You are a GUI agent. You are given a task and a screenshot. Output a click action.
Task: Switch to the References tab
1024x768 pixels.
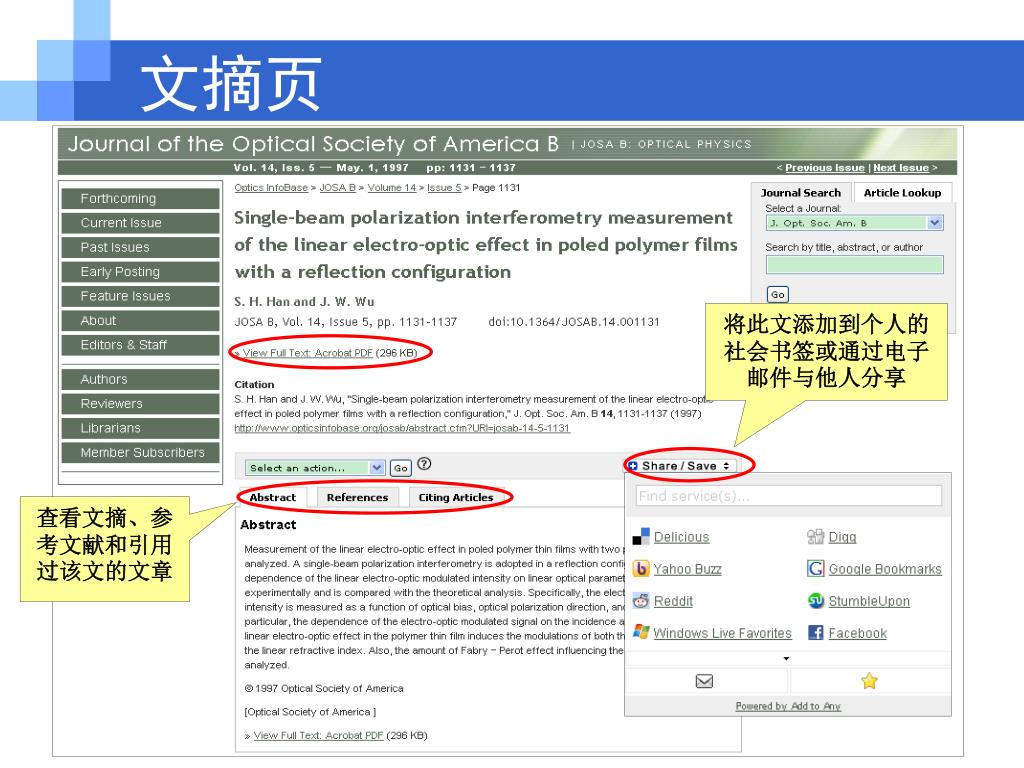tap(357, 498)
